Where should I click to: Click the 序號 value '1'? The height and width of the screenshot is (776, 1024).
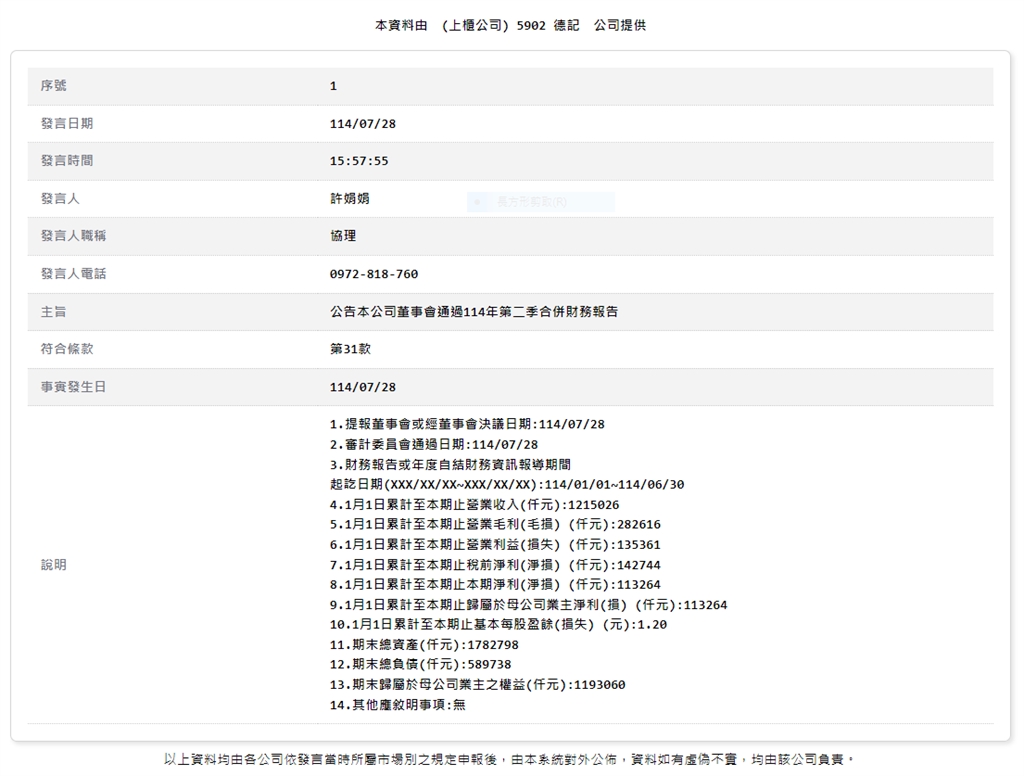[x=333, y=86]
